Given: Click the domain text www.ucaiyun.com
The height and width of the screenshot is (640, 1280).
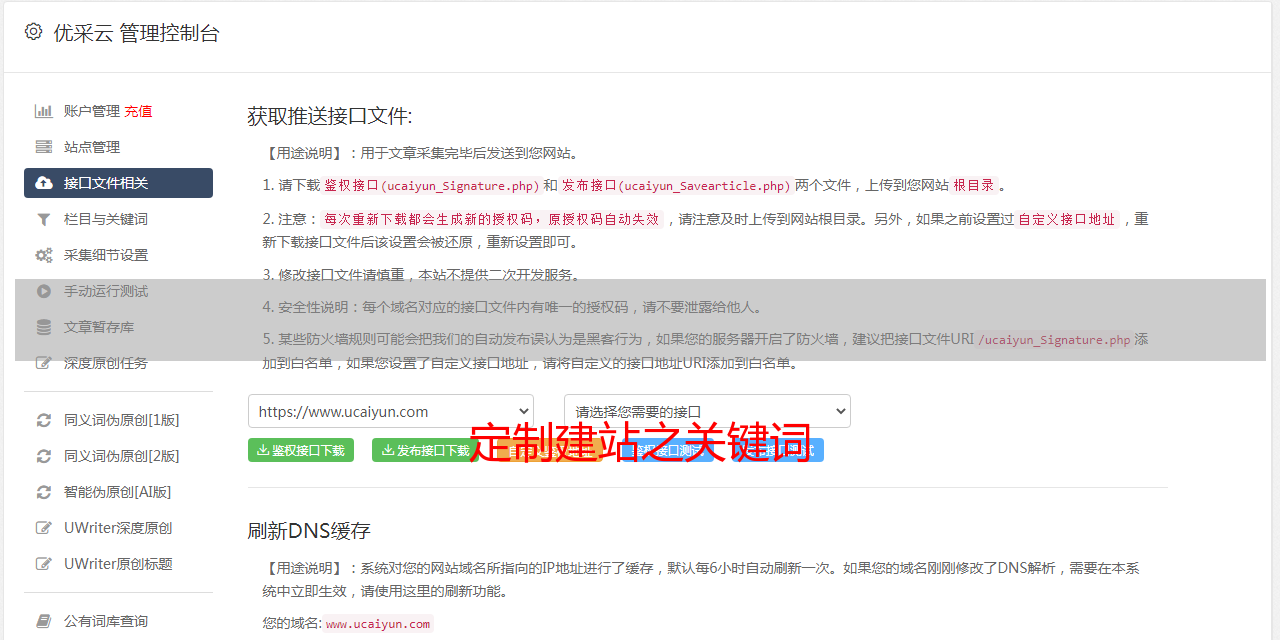Looking at the screenshot, I should (378, 624).
